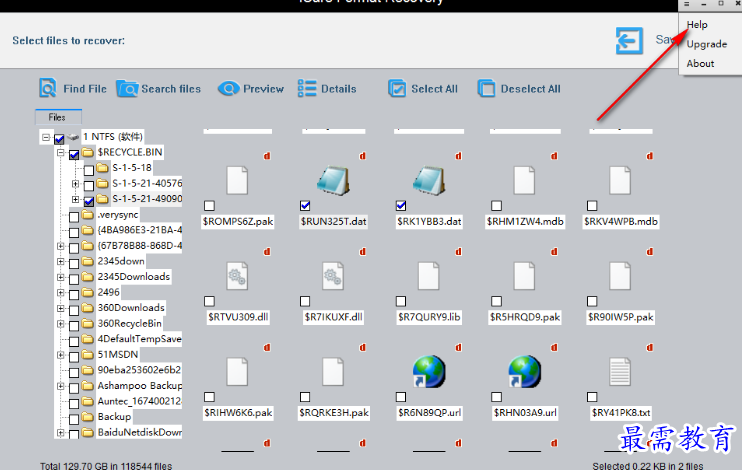Check the 2345Downloads folder checkbox
Viewport: 742px width, 470px height.
tap(74, 279)
